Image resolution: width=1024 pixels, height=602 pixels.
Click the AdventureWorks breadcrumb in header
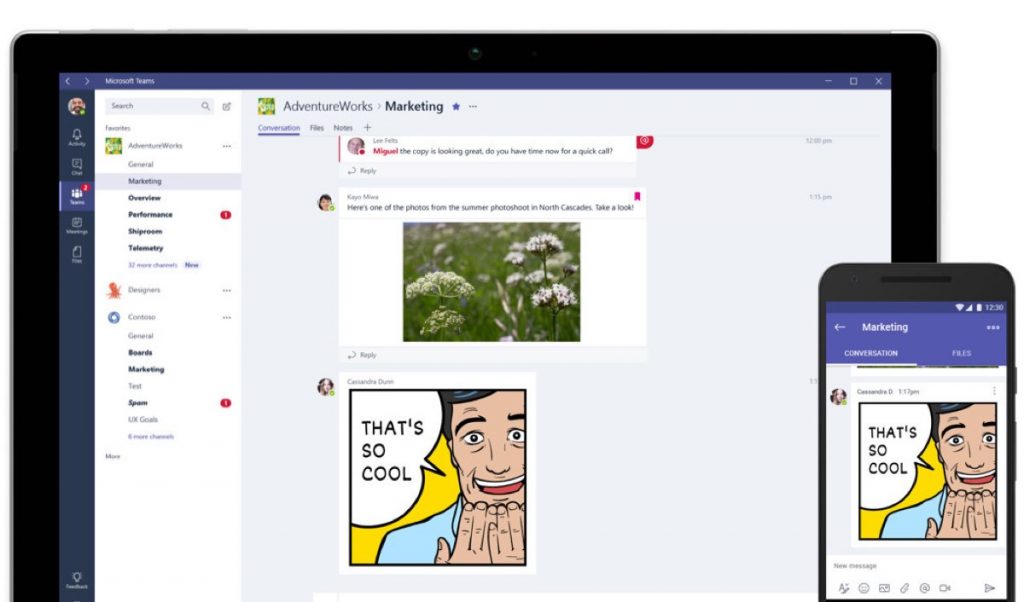pyautogui.click(x=327, y=106)
